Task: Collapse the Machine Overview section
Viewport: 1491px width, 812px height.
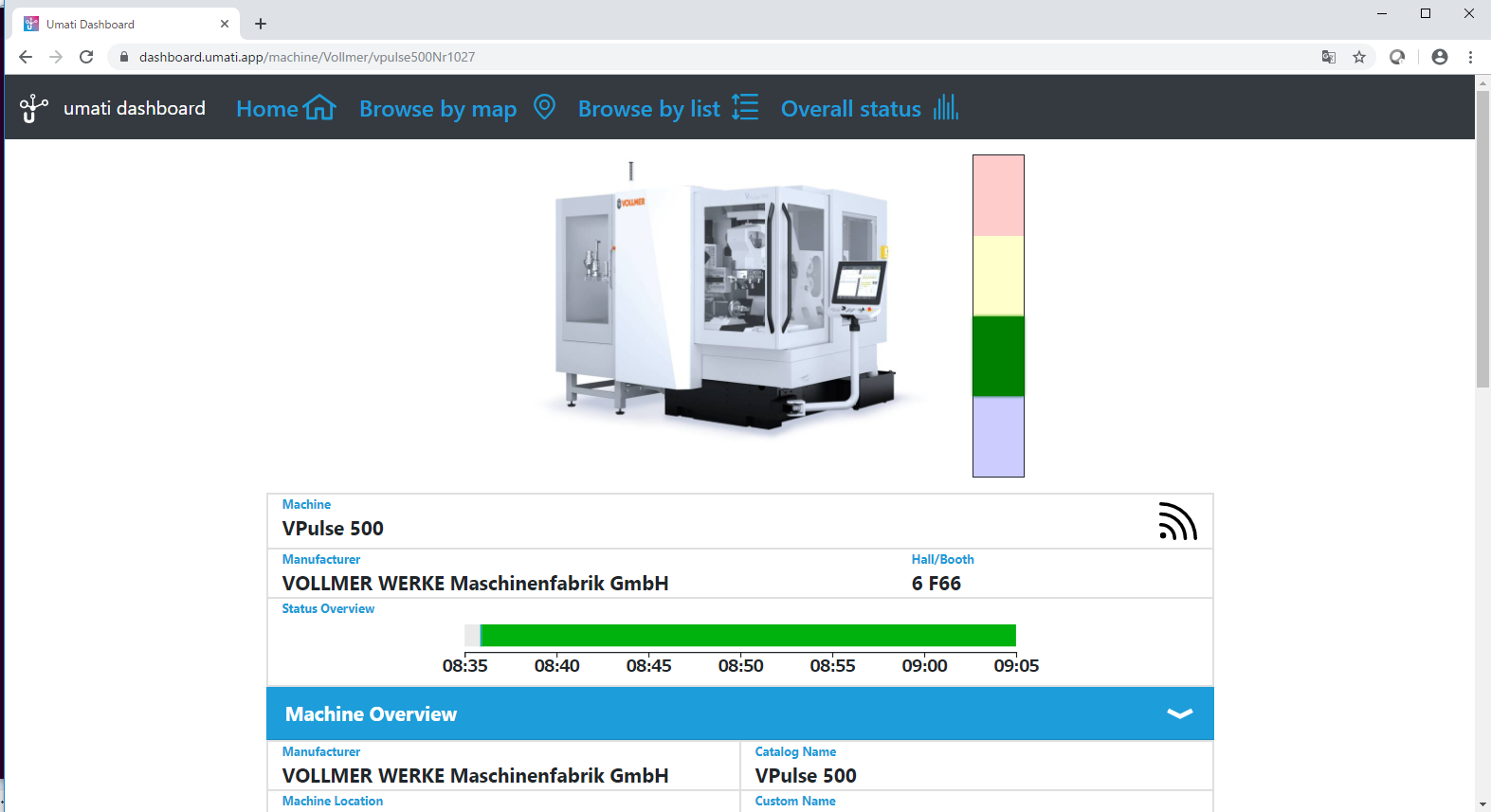Action: tap(1179, 713)
